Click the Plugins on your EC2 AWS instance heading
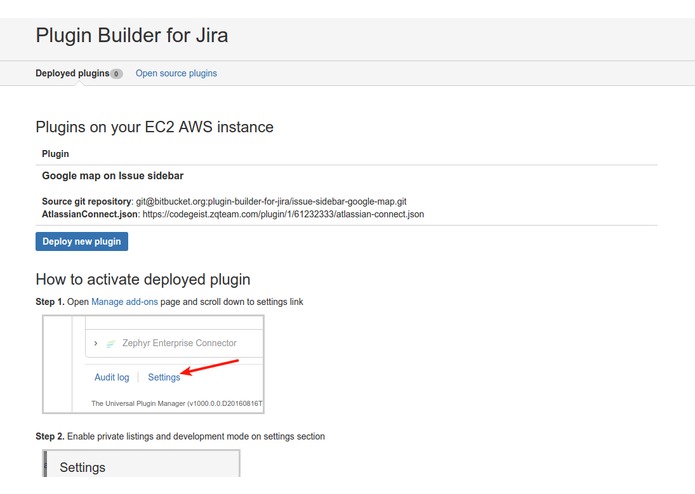The height and width of the screenshot is (494, 695). tap(154, 127)
